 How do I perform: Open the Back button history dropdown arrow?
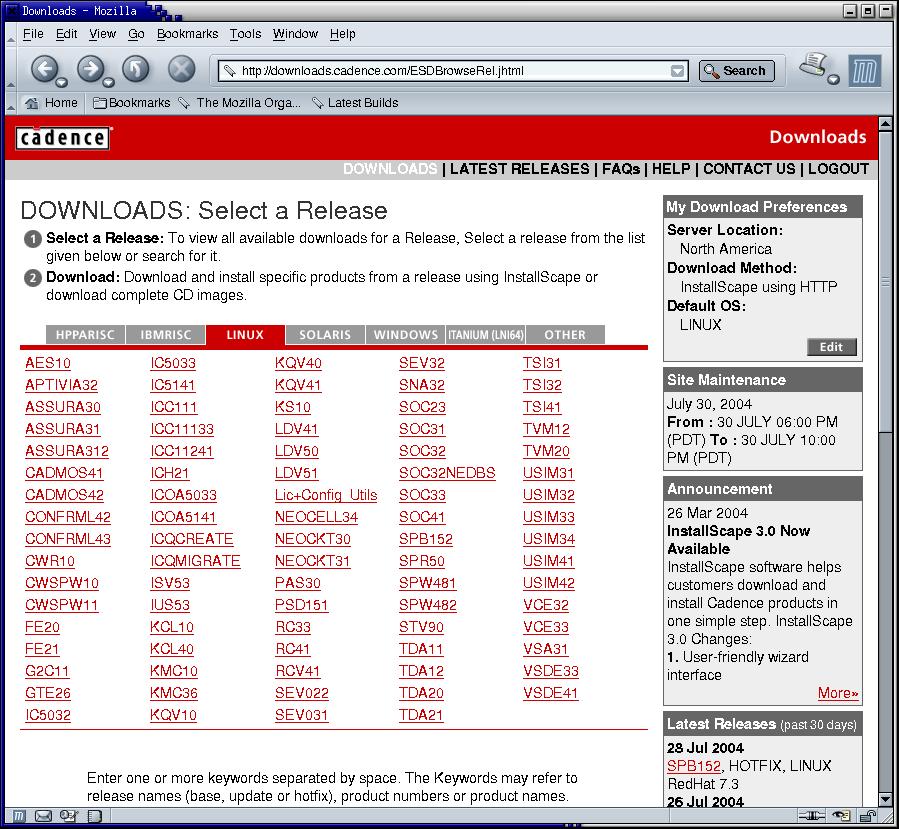tap(62, 82)
